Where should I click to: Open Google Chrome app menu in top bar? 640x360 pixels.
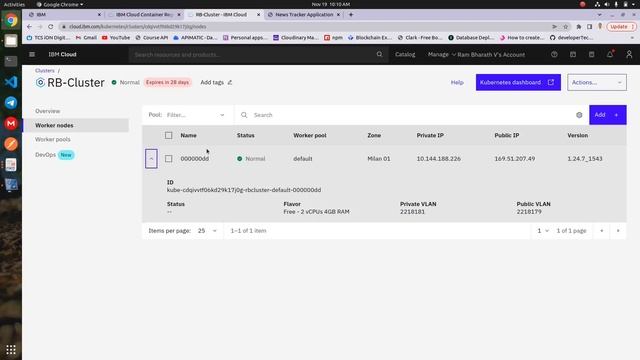coord(60,4)
